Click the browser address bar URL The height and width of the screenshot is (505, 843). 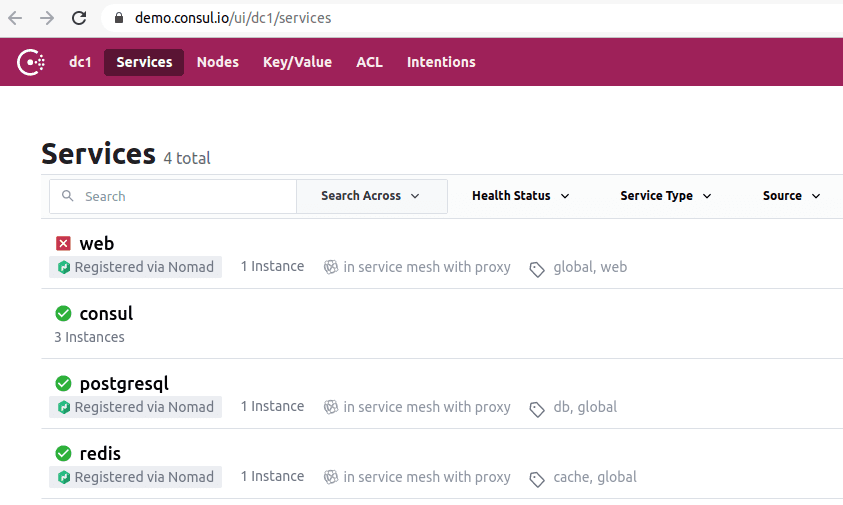[233, 18]
